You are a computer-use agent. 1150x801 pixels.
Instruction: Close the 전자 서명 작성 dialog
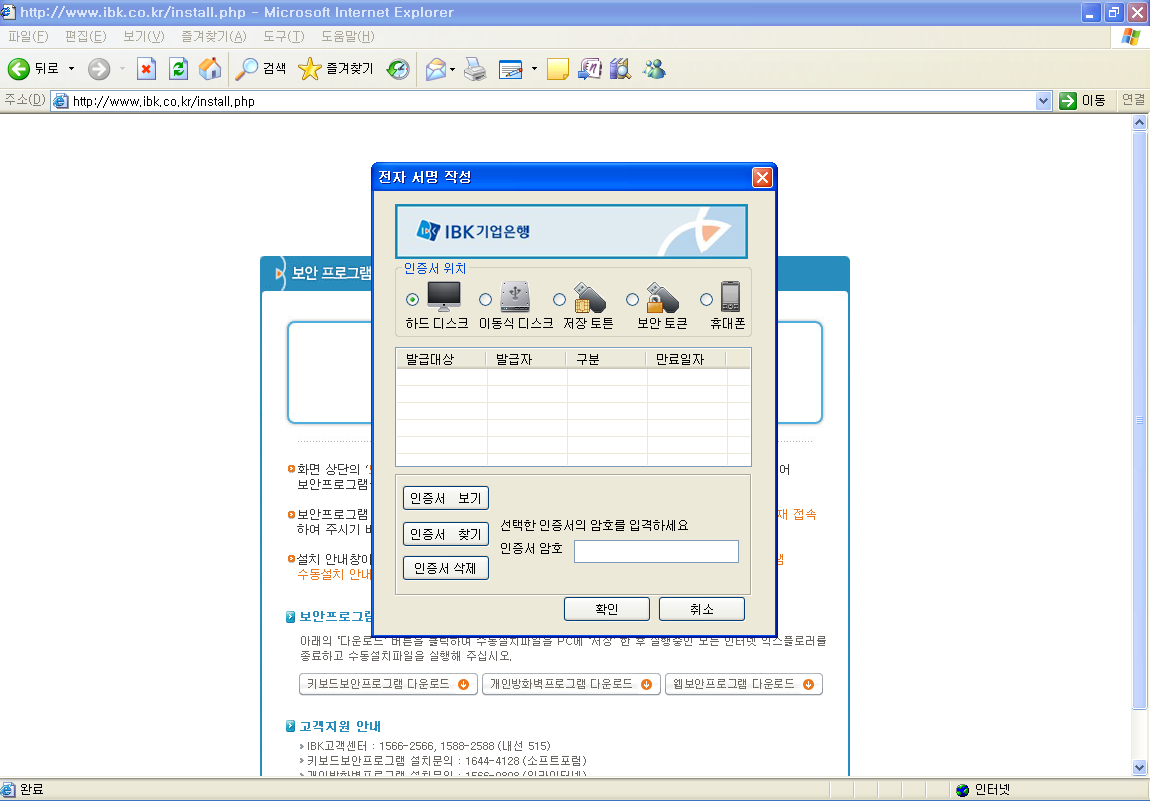[x=762, y=178]
